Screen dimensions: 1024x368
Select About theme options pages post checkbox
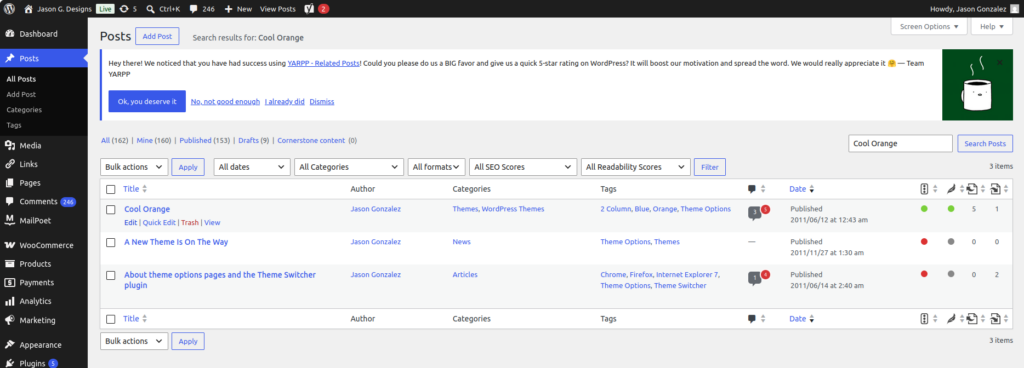110,275
